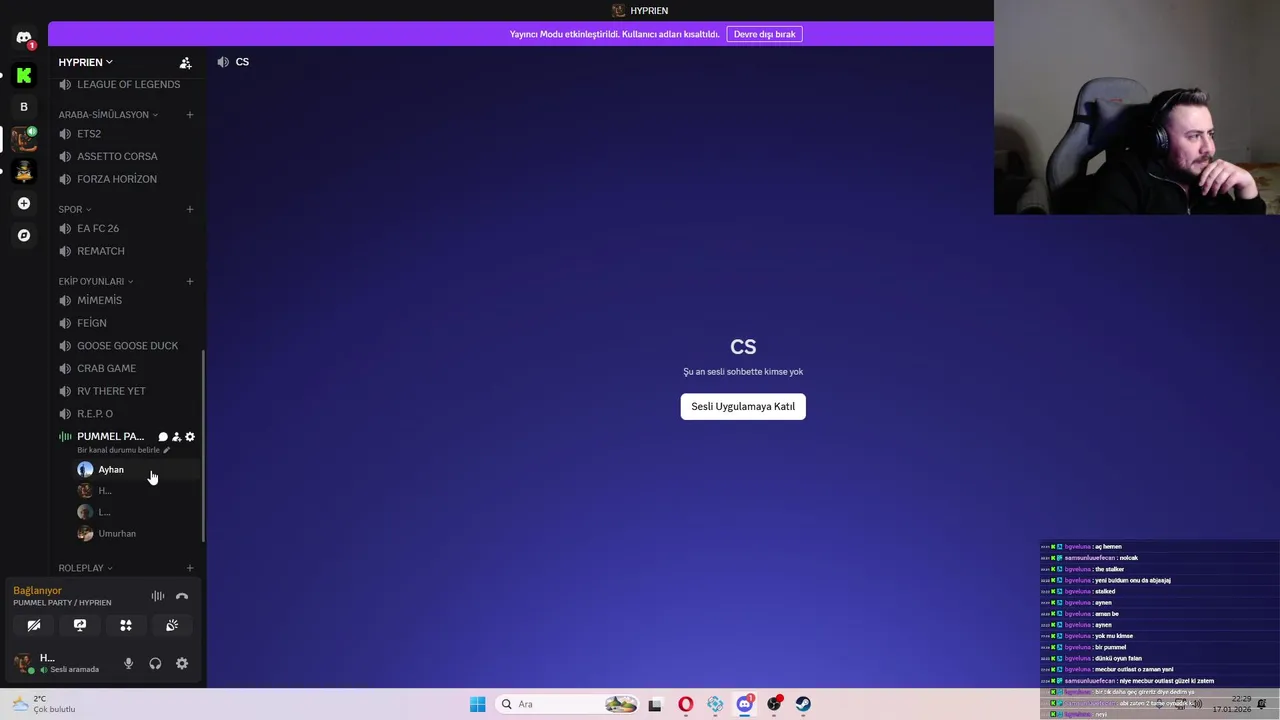The height and width of the screenshot is (720, 1280).
Task: Open PUMMEL PARTY channel chat icon
Action: pyautogui.click(x=163, y=437)
